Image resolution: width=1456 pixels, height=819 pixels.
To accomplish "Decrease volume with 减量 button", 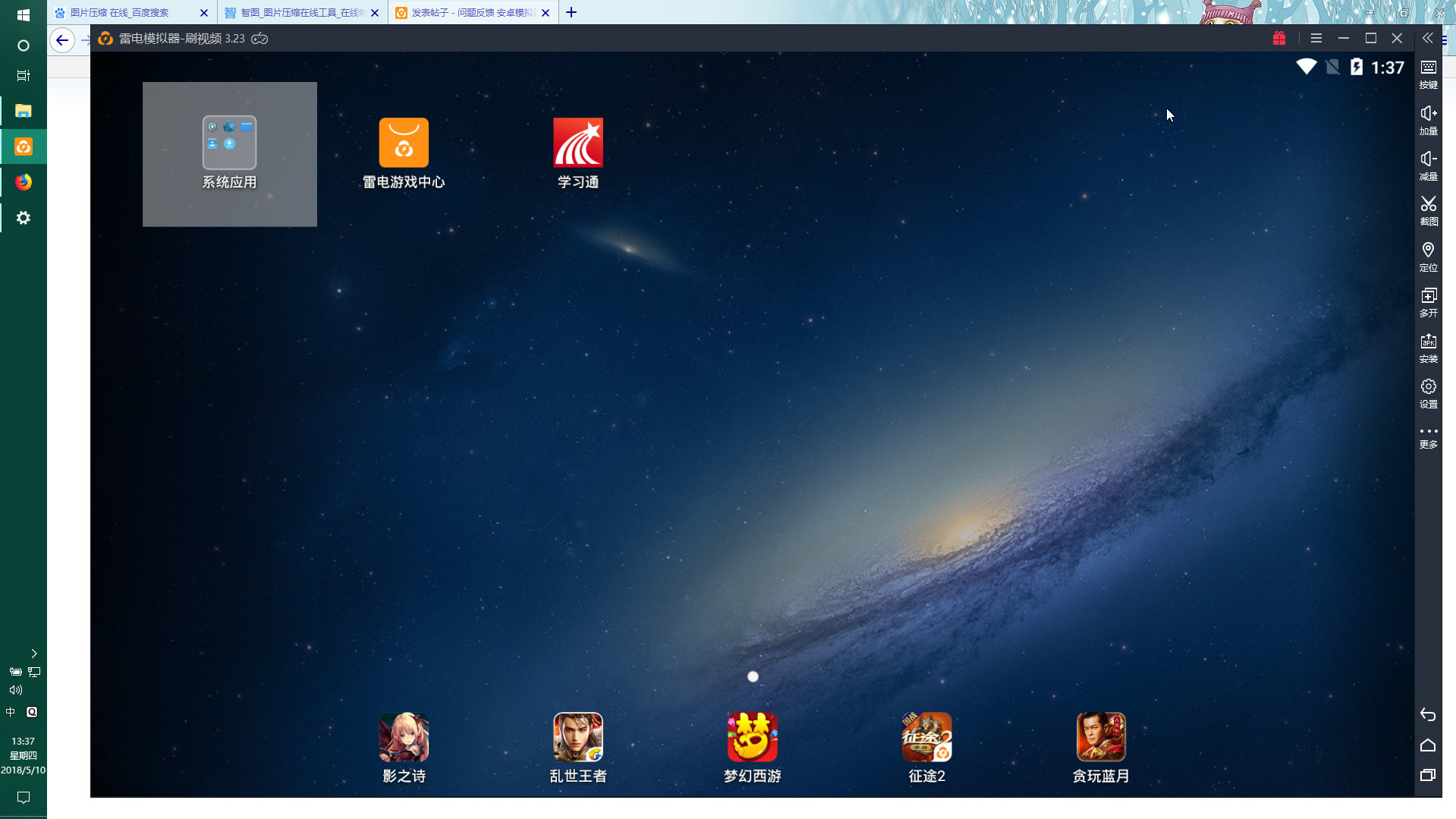I will 1428,165.
